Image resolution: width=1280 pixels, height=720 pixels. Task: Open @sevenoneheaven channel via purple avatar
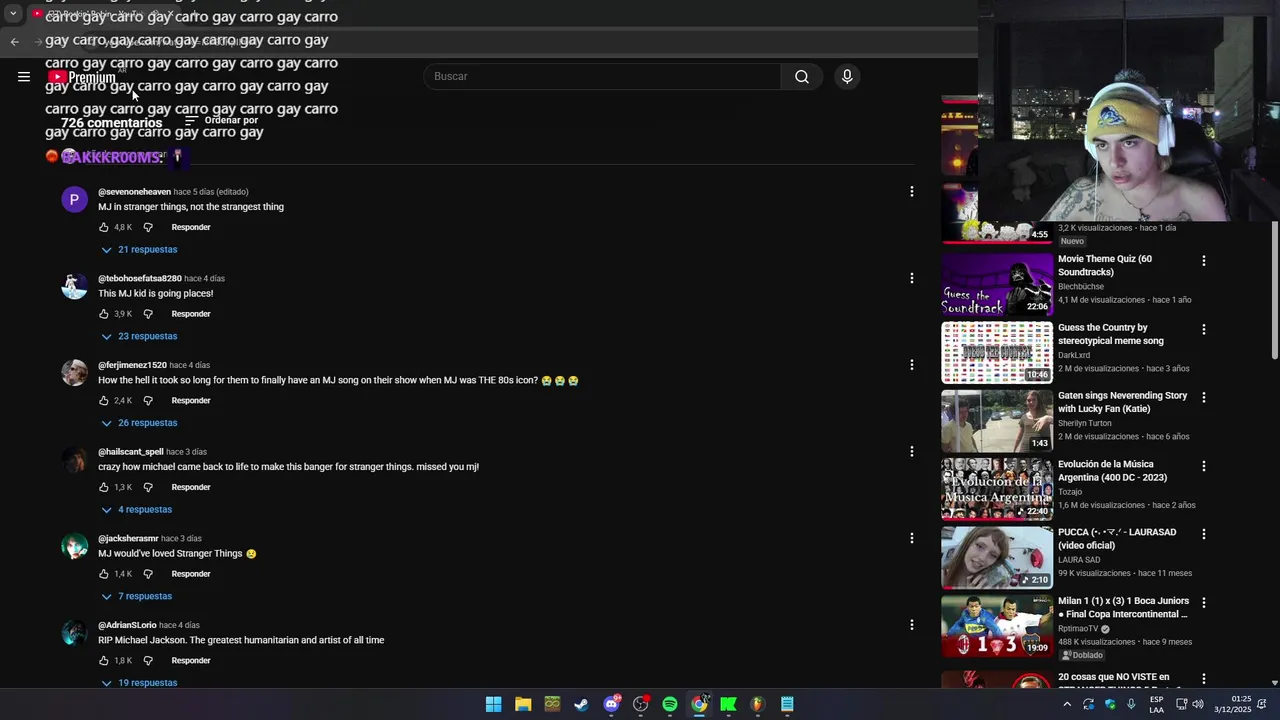pyautogui.click(x=74, y=199)
